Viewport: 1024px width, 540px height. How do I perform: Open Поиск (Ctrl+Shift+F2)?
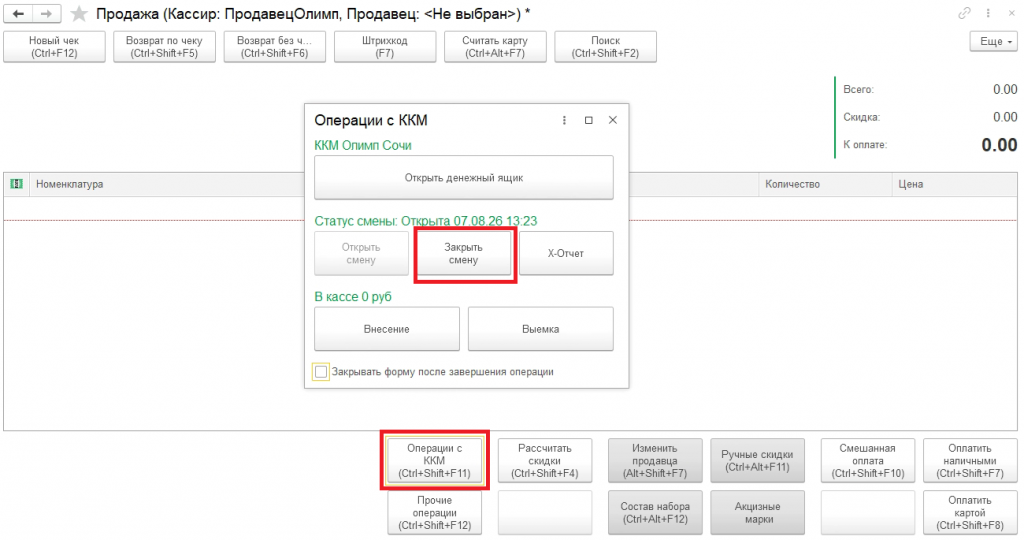pyautogui.click(x=605, y=47)
